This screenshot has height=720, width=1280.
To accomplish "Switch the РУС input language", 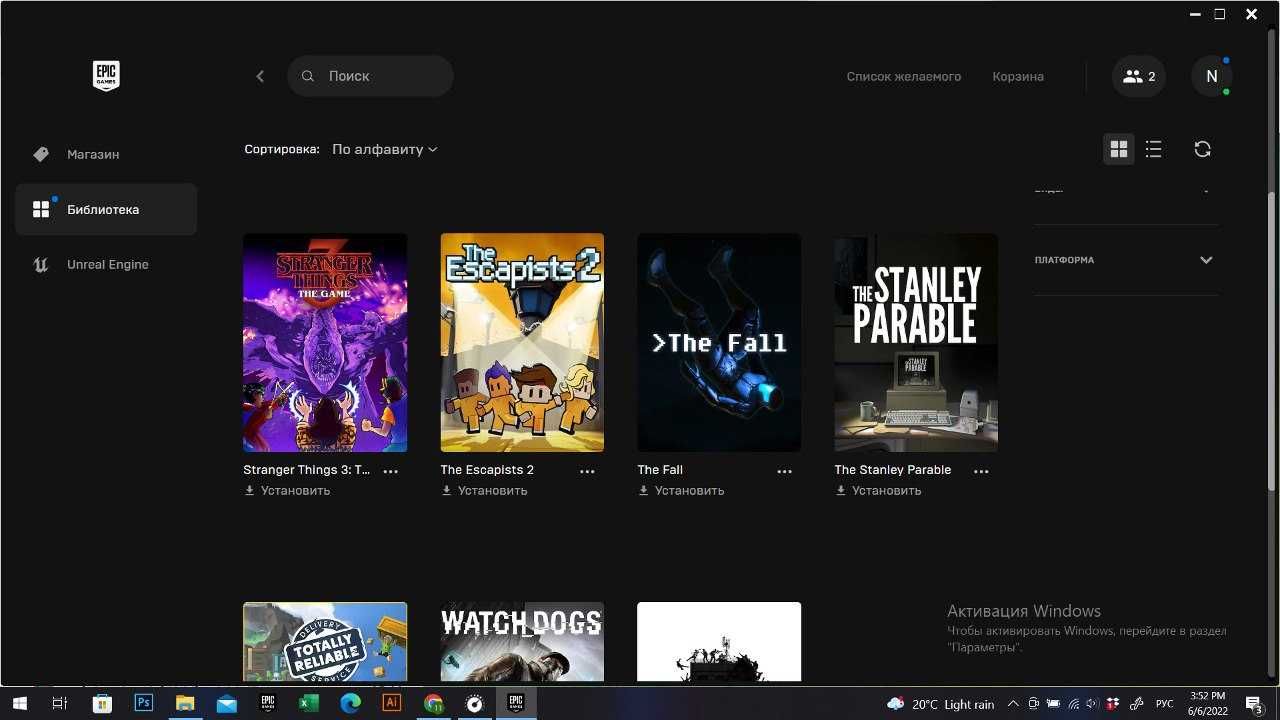I will (x=1164, y=704).
